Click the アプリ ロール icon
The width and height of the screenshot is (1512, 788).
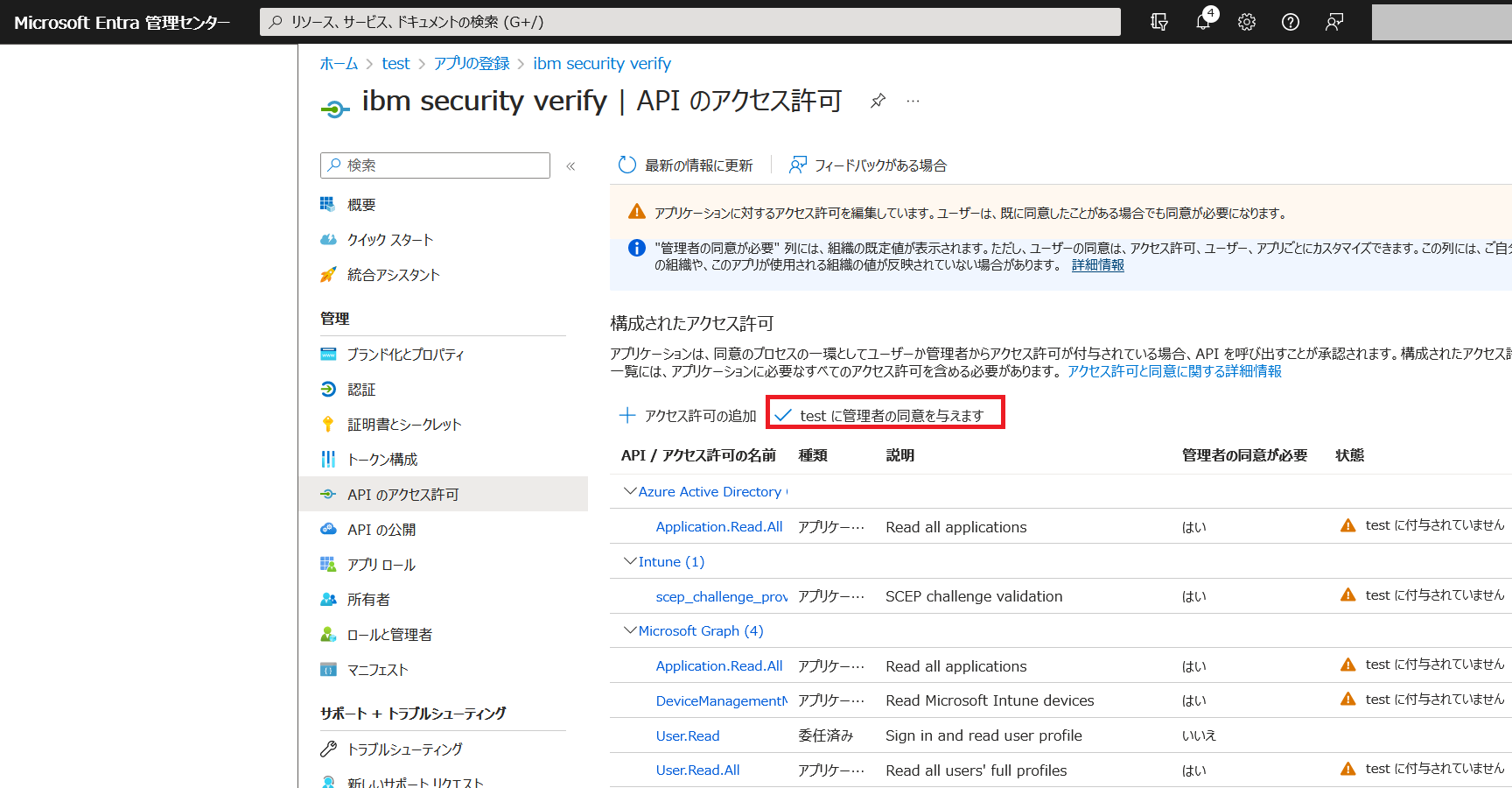tap(328, 564)
